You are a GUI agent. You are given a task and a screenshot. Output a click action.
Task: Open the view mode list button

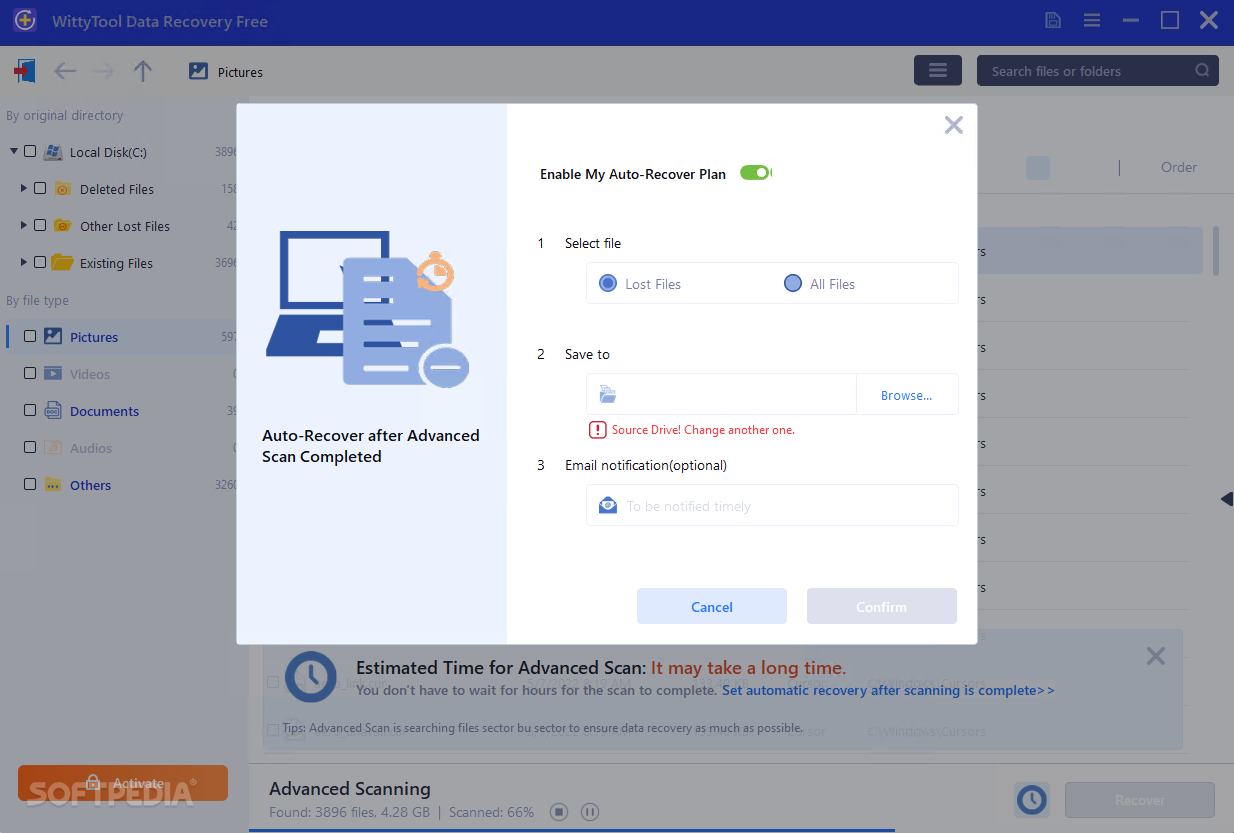point(938,70)
